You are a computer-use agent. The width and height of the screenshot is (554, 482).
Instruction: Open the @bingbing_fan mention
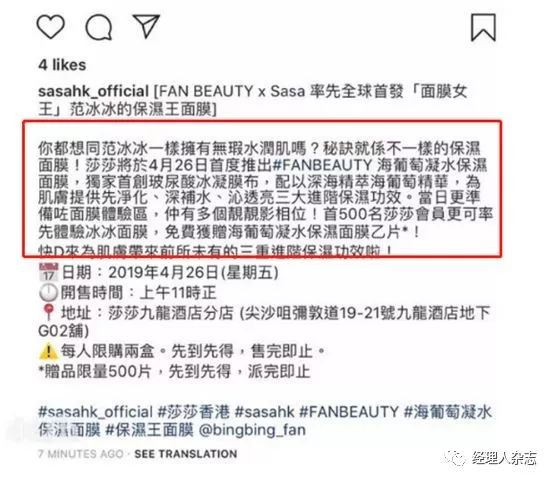coord(252,430)
